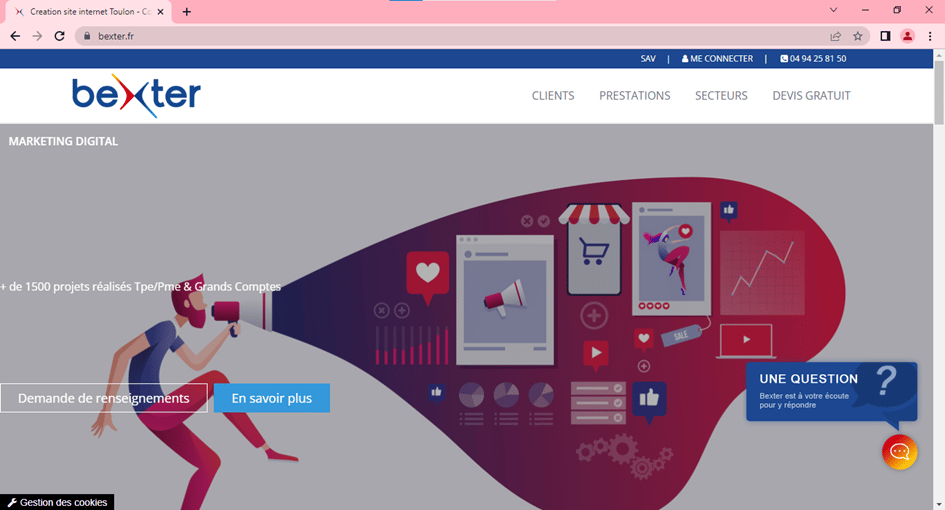The width and height of the screenshot is (945, 510).
Task: Reload the page with the refresh icon
Action: tap(59, 36)
